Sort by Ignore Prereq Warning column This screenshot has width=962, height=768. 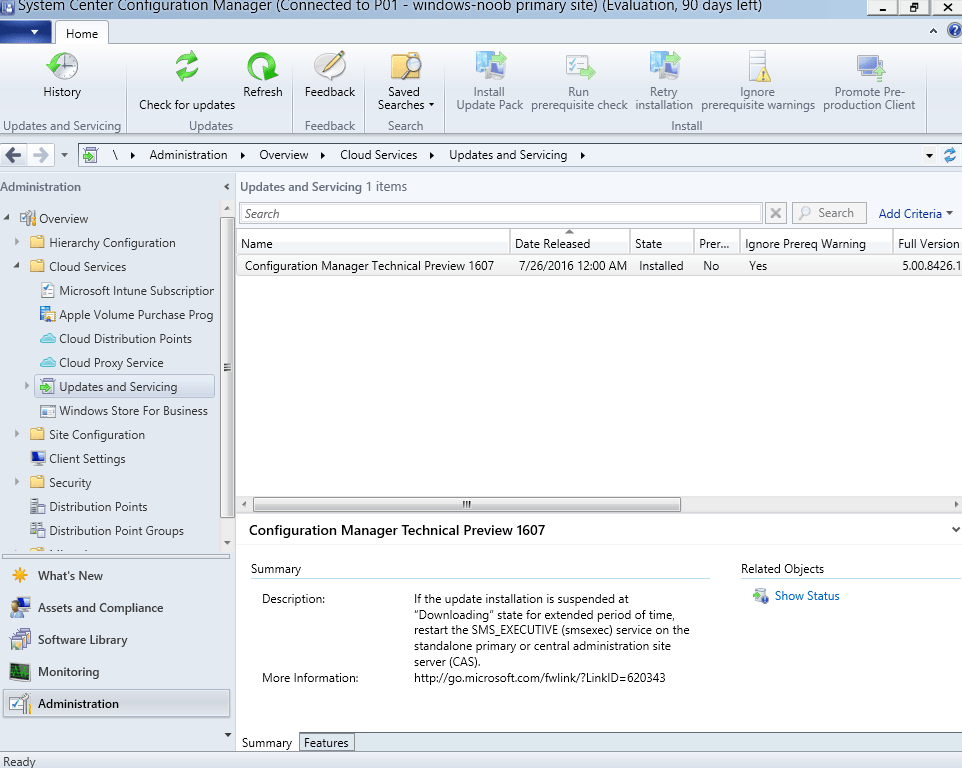click(817, 244)
